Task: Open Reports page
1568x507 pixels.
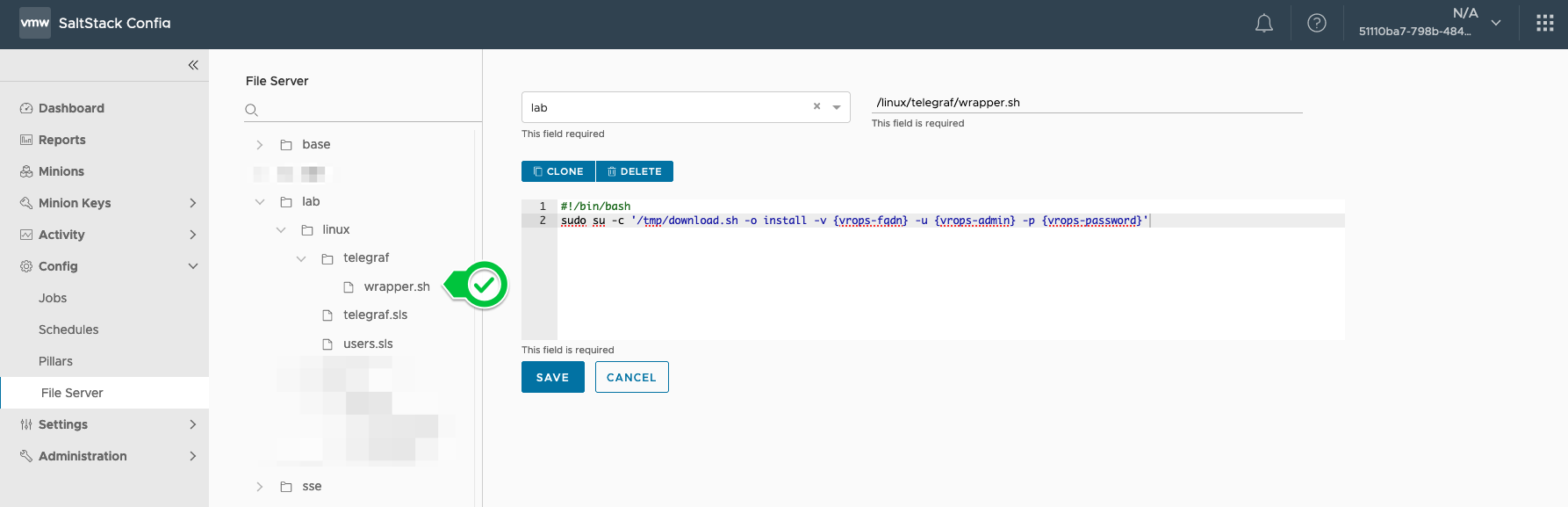Action: (62, 140)
